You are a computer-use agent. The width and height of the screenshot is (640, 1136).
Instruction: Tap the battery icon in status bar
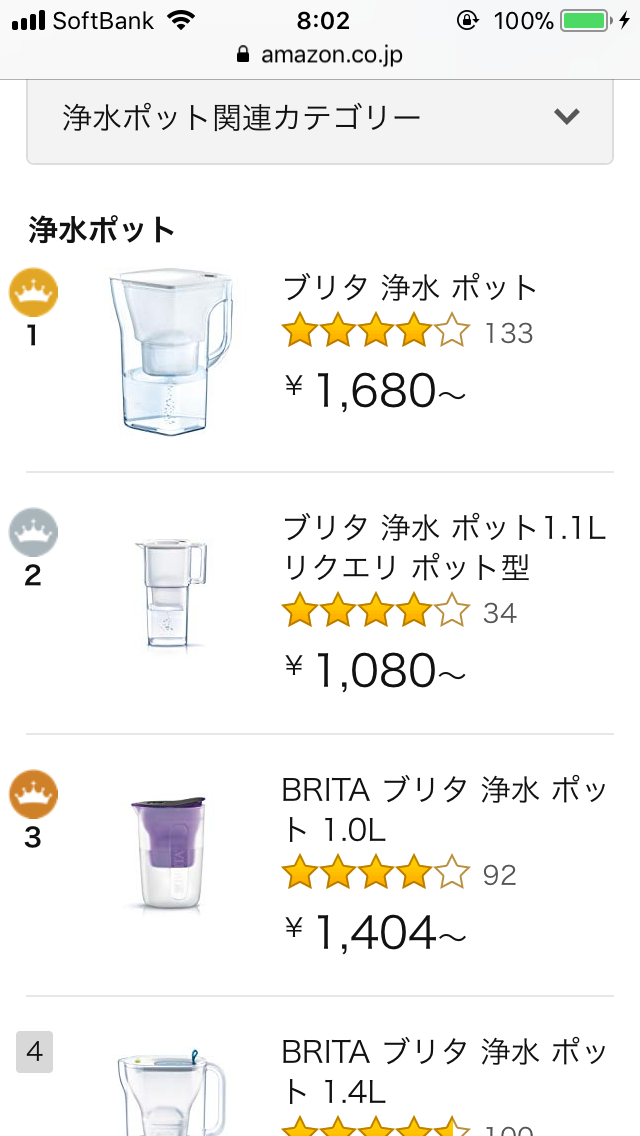[x=586, y=20]
